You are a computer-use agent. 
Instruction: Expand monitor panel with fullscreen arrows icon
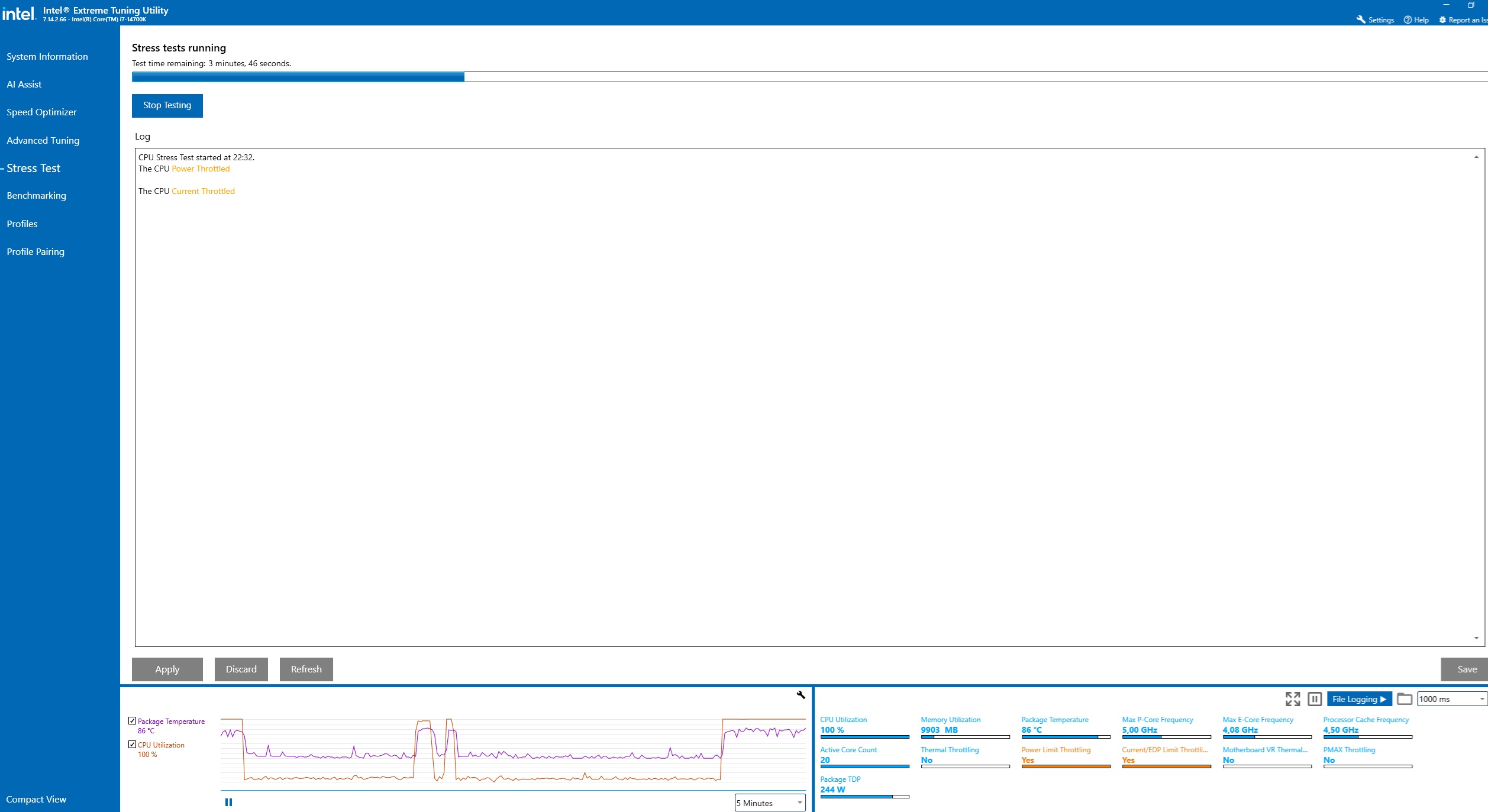click(1293, 699)
